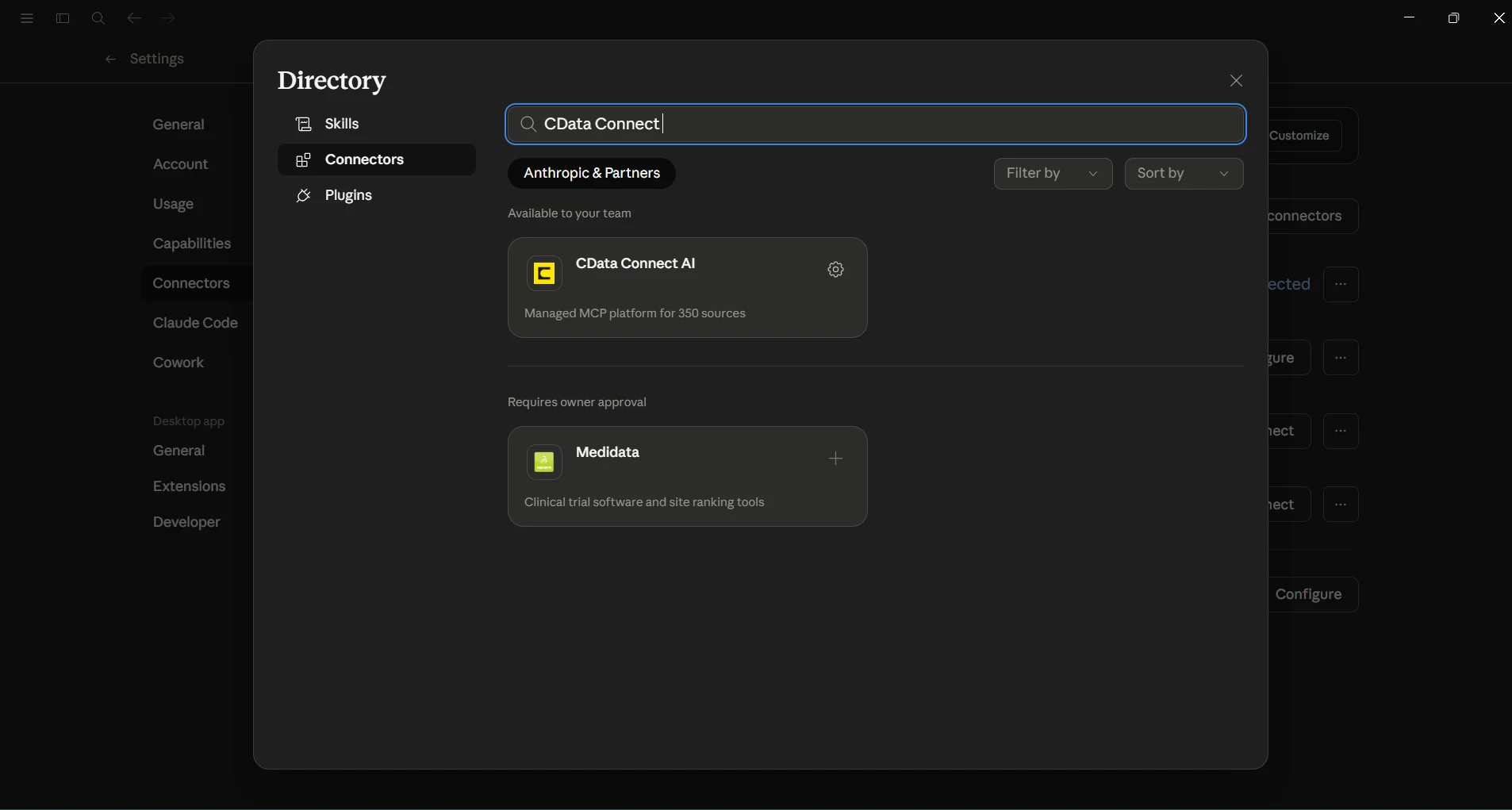Add Medidata with the plus icon

pos(835,459)
